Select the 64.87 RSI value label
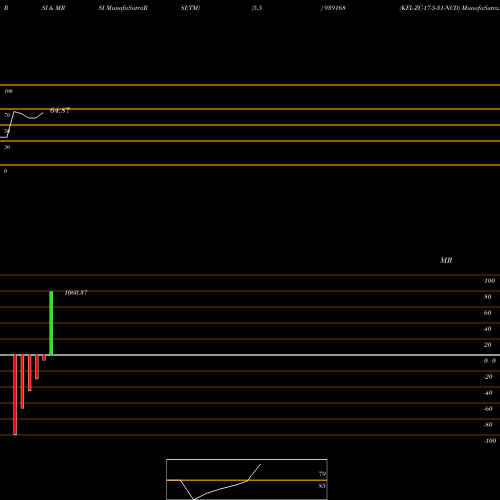 point(60,110)
